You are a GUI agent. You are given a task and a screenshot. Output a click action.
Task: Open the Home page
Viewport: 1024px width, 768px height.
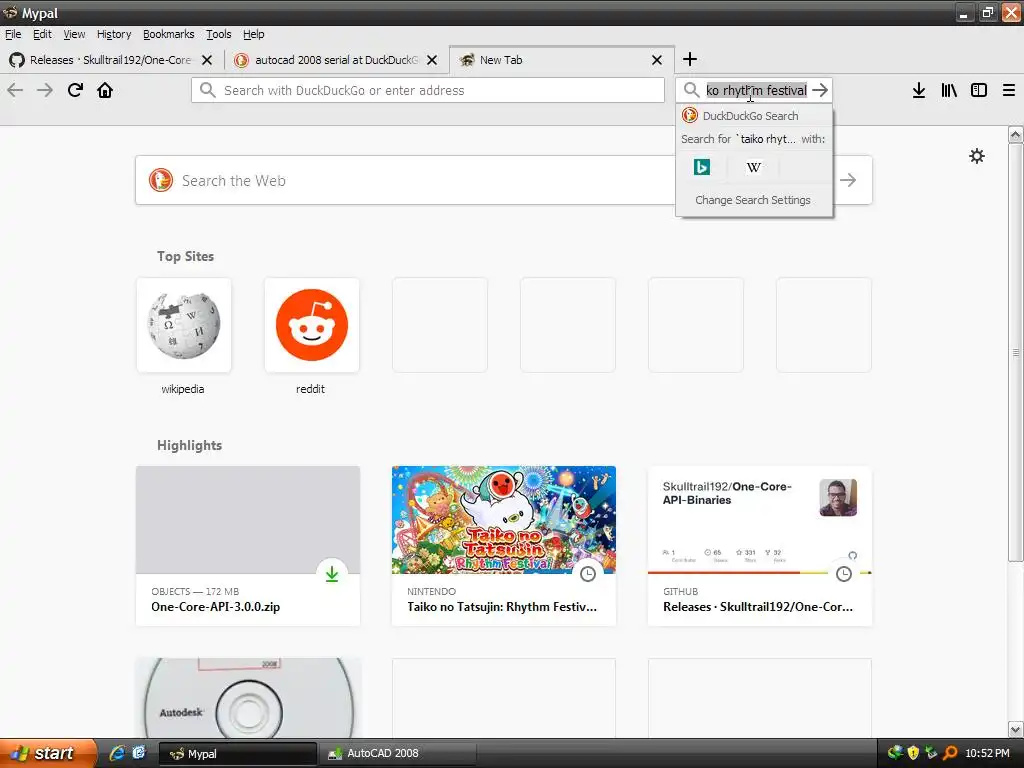tap(105, 90)
